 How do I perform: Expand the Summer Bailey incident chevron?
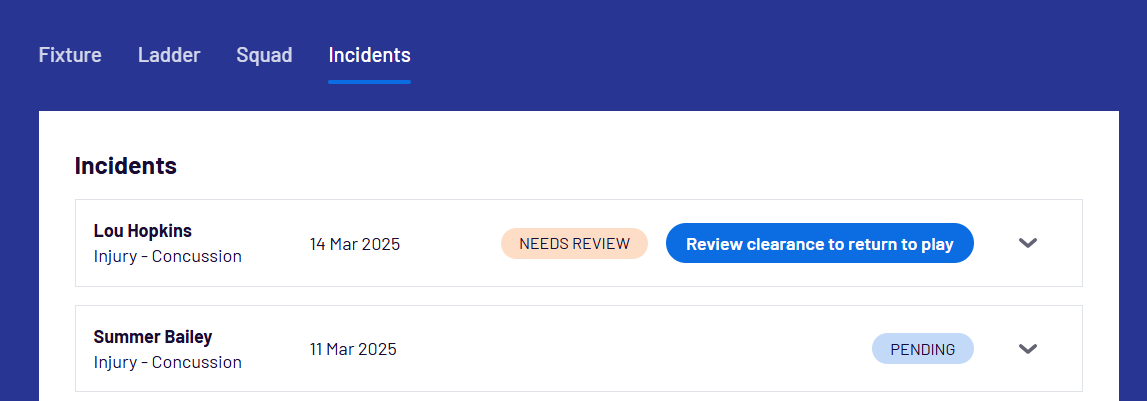point(1027,349)
